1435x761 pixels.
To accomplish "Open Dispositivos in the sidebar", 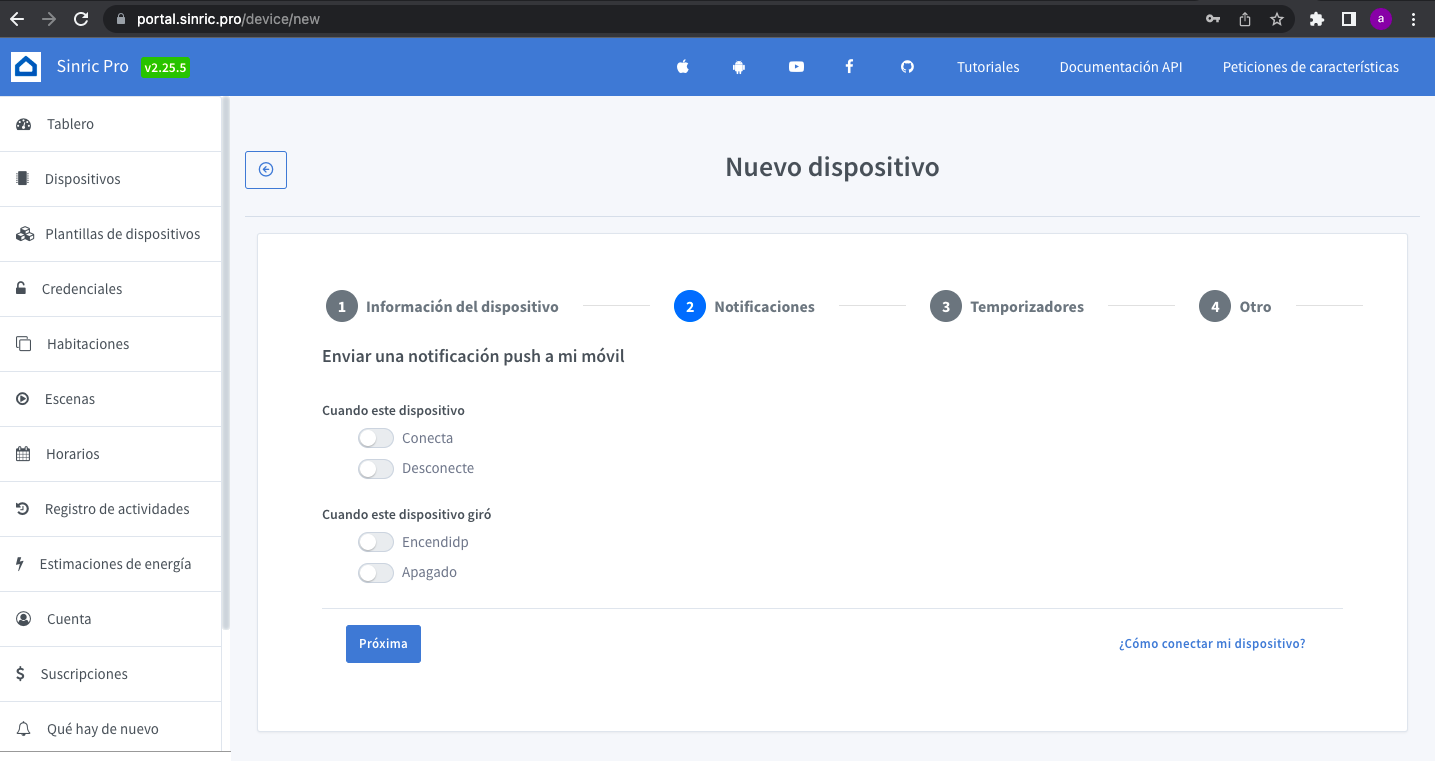I will click(x=82, y=179).
